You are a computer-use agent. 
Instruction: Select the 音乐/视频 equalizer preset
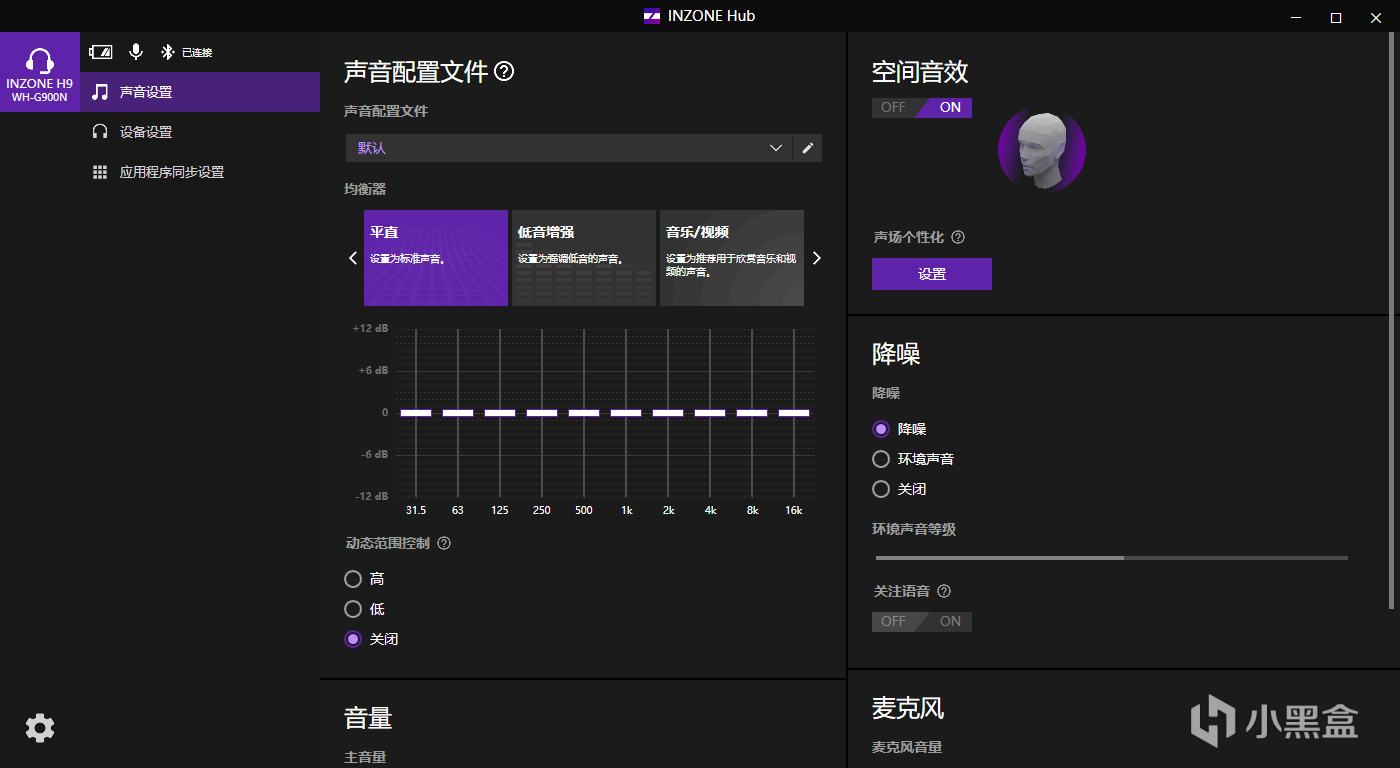click(x=732, y=258)
